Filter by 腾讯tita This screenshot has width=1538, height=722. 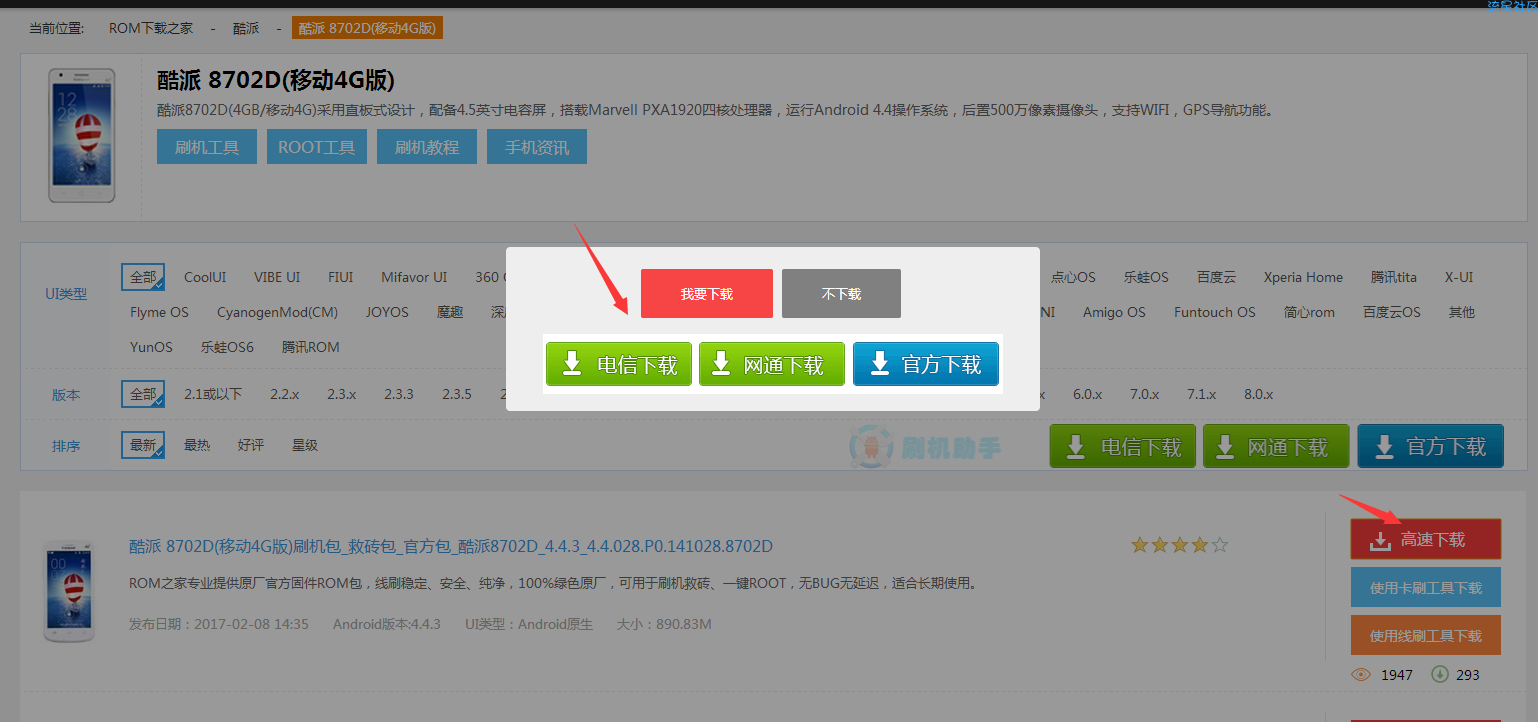pos(1394,277)
